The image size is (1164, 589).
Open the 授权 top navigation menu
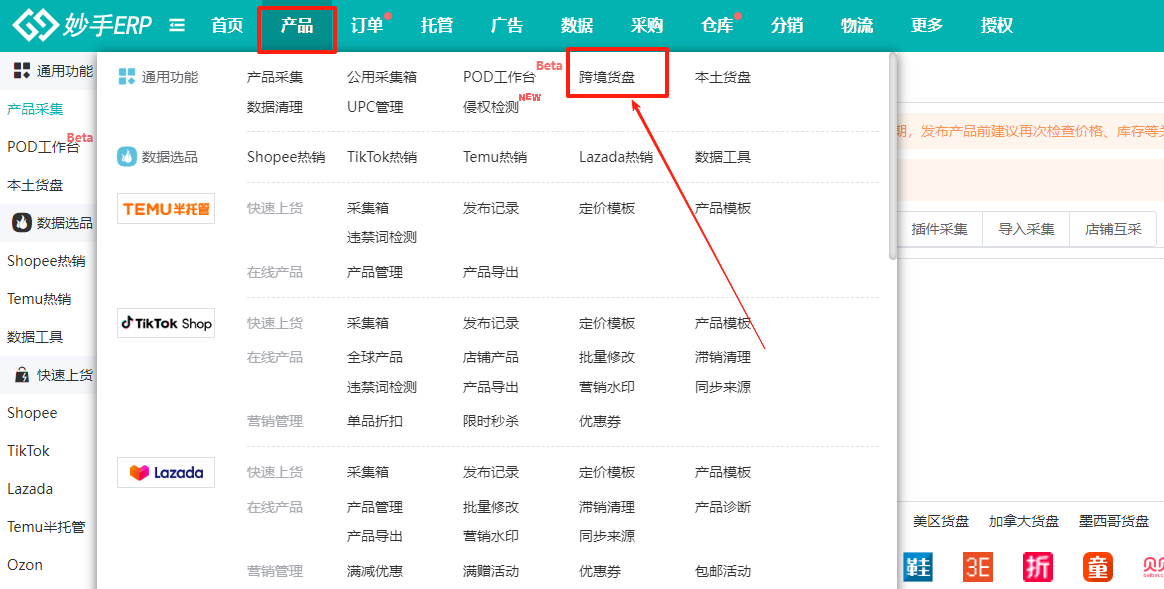(x=997, y=25)
